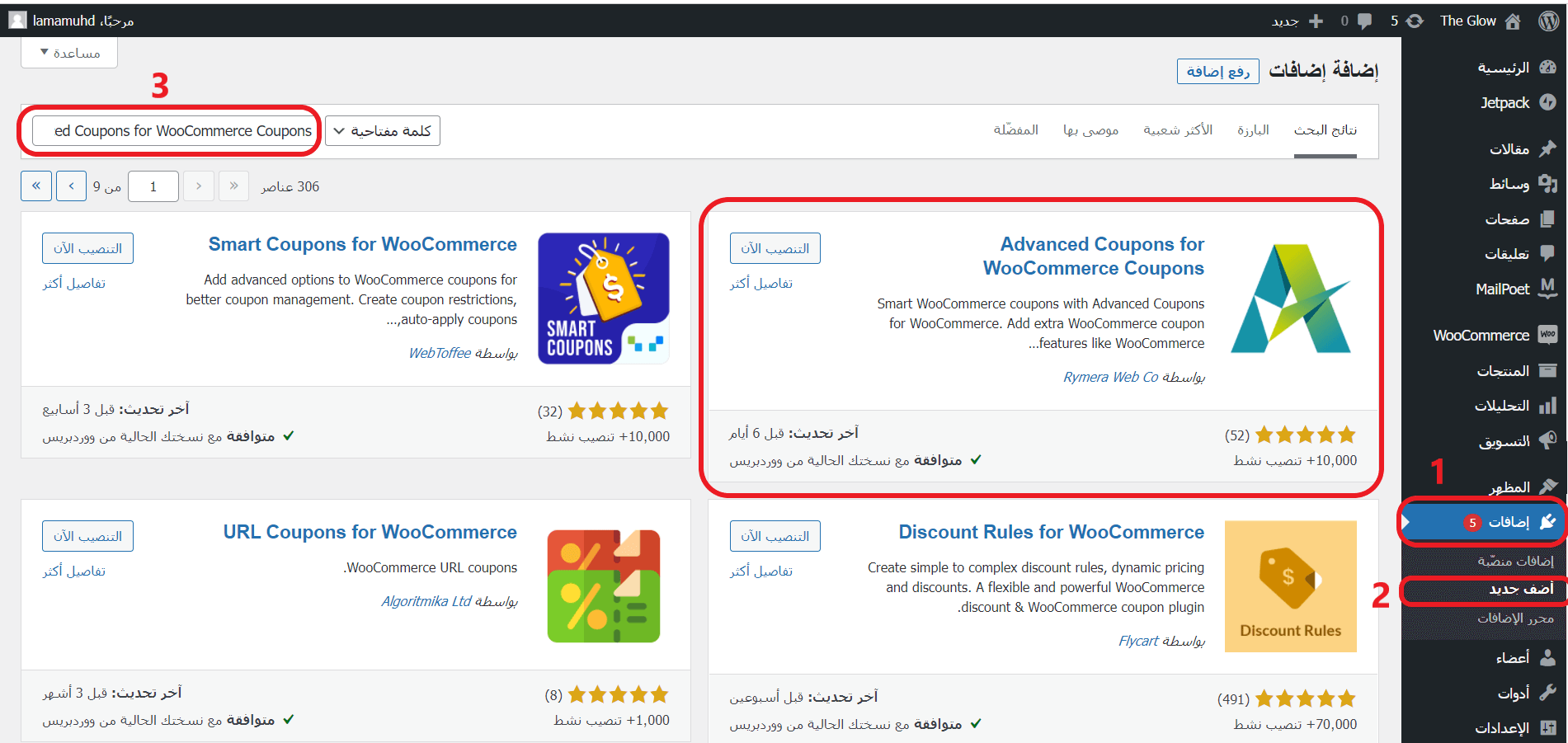Image resolution: width=1568 pixels, height=743 pixels.
Task: Click the current page number field
Action: click(153, 186)
